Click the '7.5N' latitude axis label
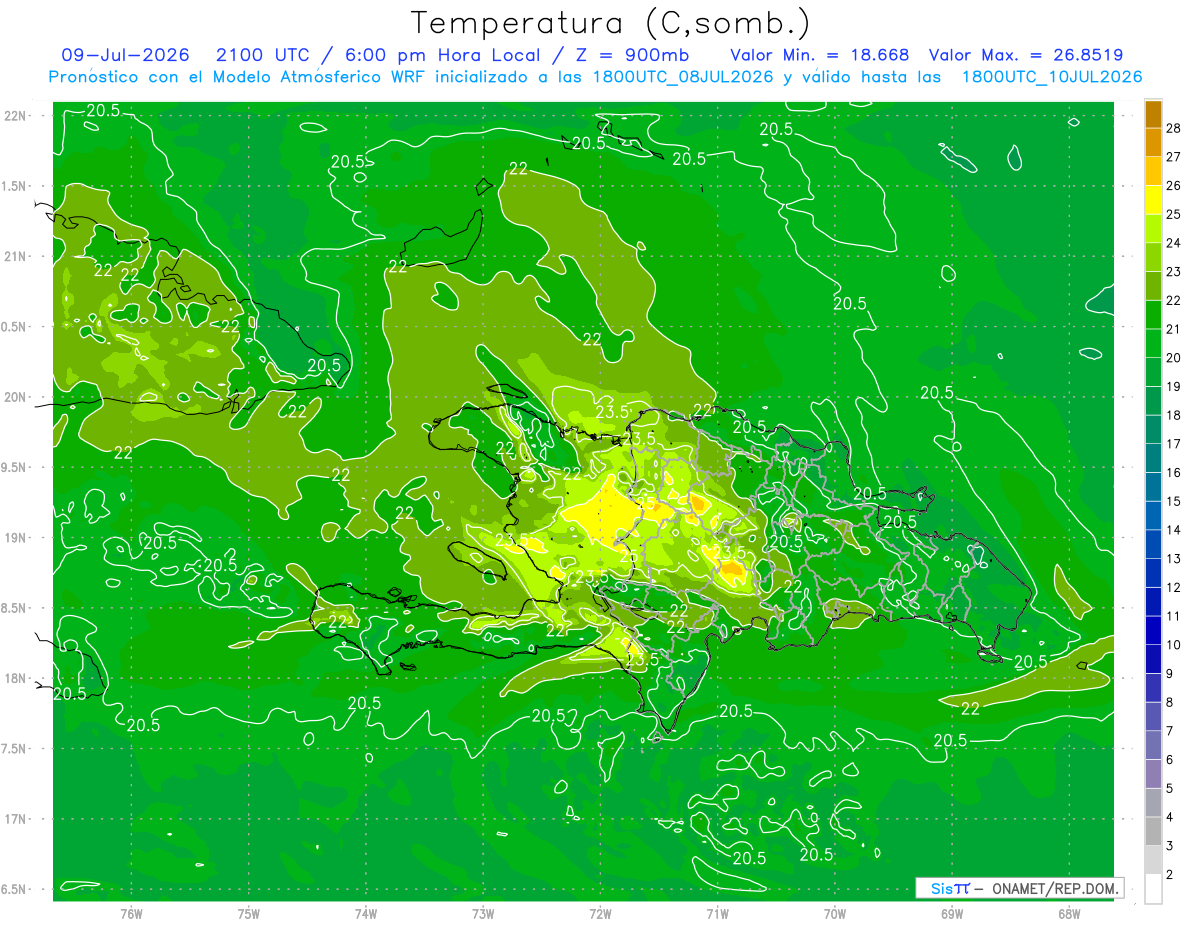 [15, 749]
